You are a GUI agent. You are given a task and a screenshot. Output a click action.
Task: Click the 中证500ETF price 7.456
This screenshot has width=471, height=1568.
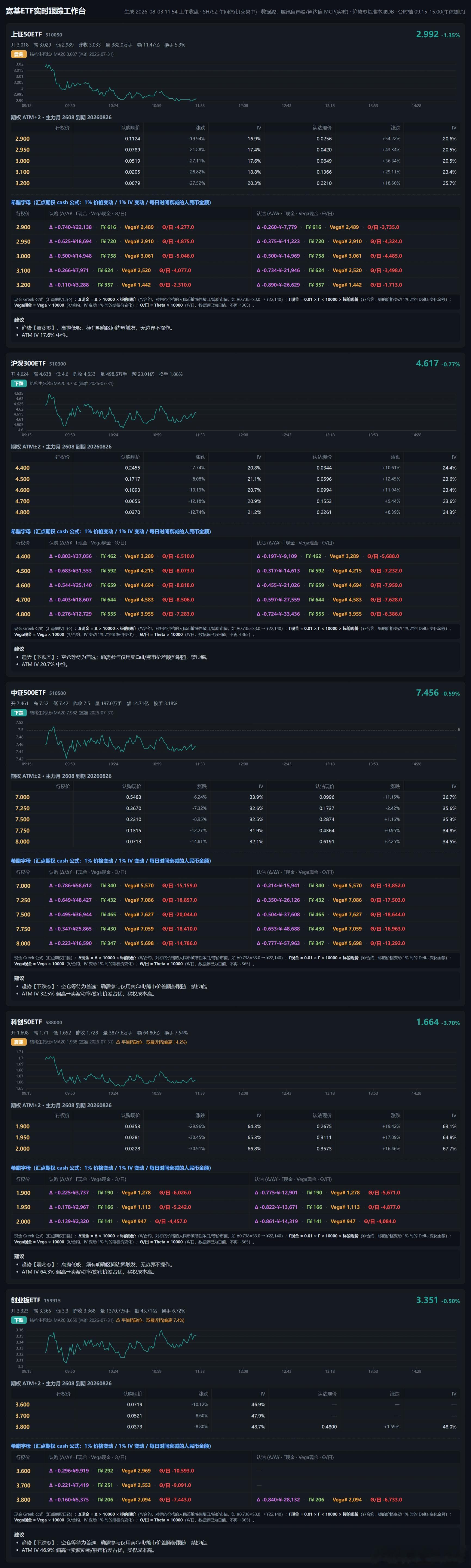427,693
